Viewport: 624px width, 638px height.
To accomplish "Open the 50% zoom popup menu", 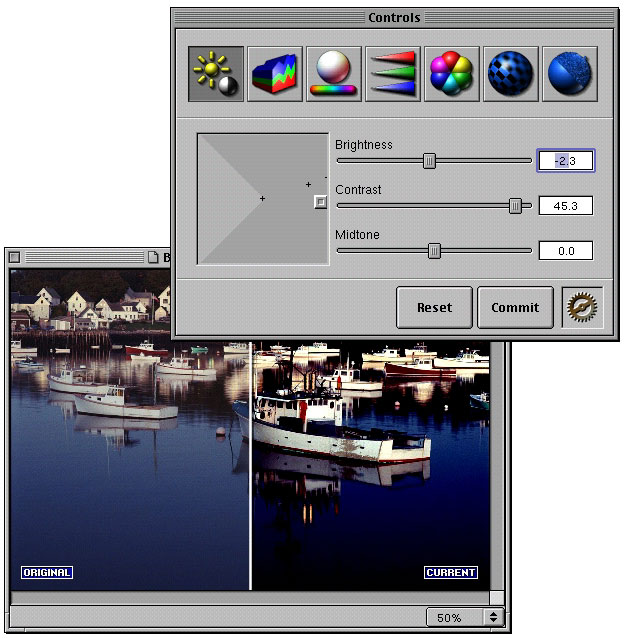I will (465, 617).
